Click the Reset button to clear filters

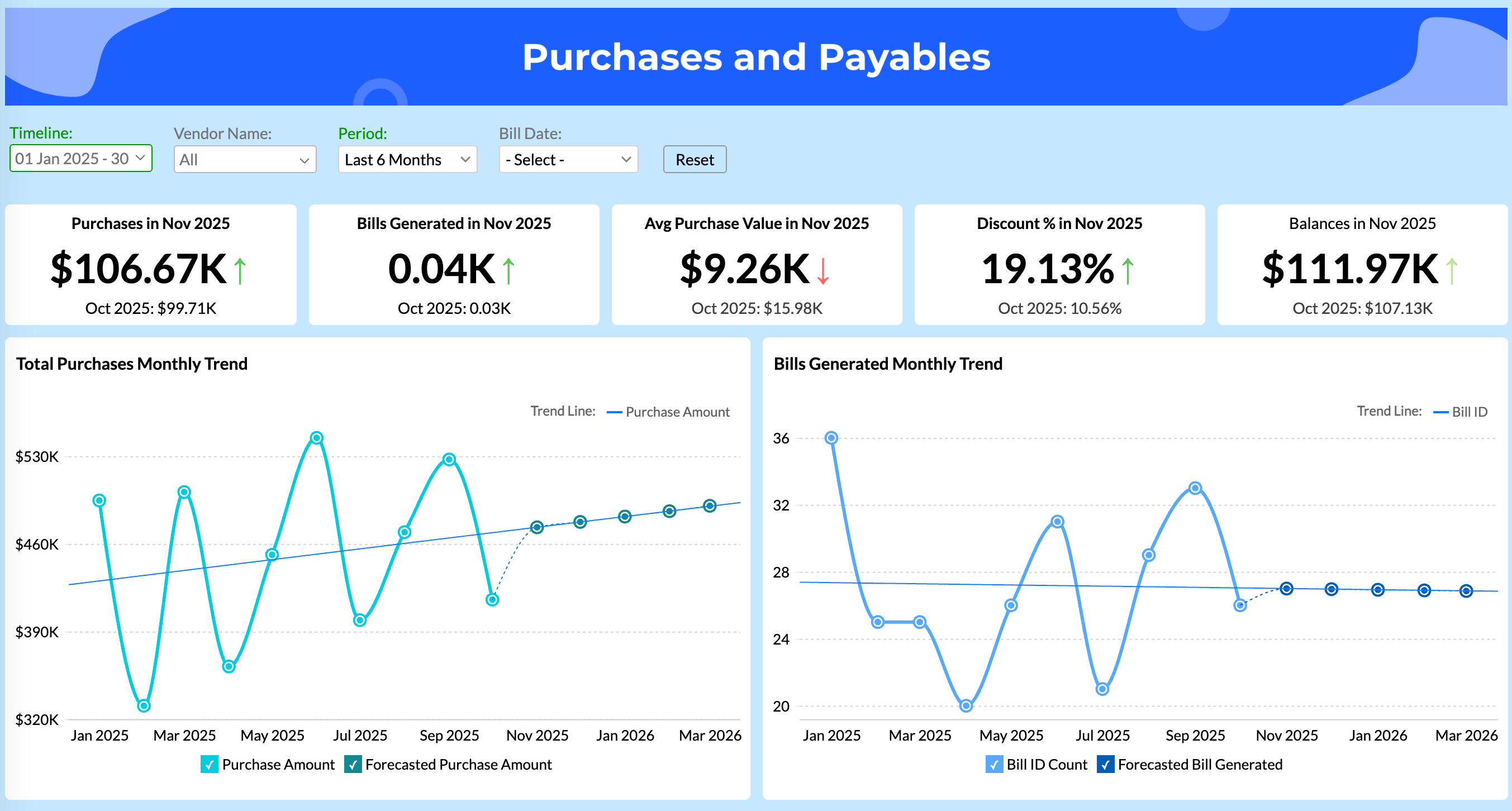click(695, 159)
